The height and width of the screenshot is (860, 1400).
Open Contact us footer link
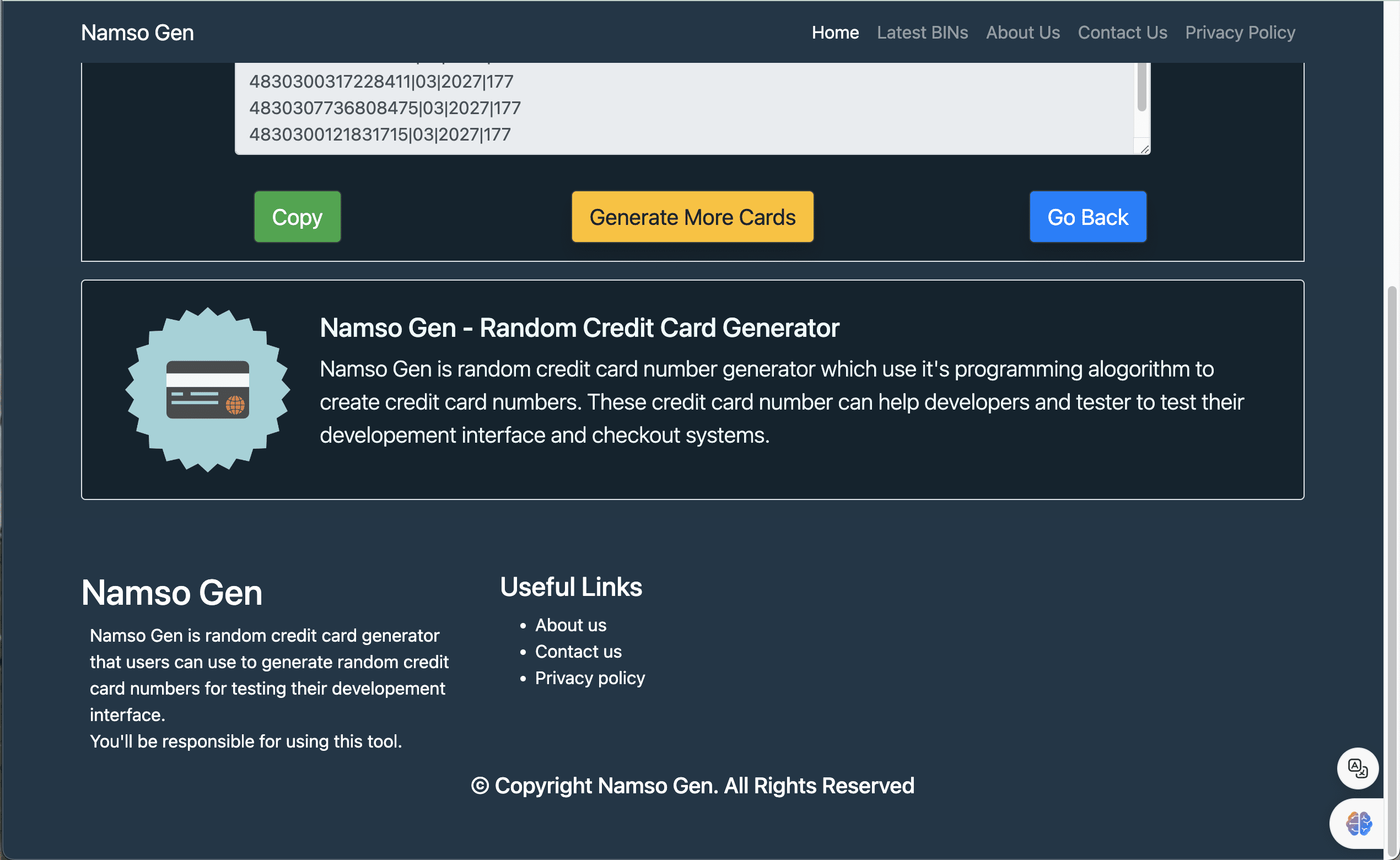pyautogui.click(x=578, y=651)
